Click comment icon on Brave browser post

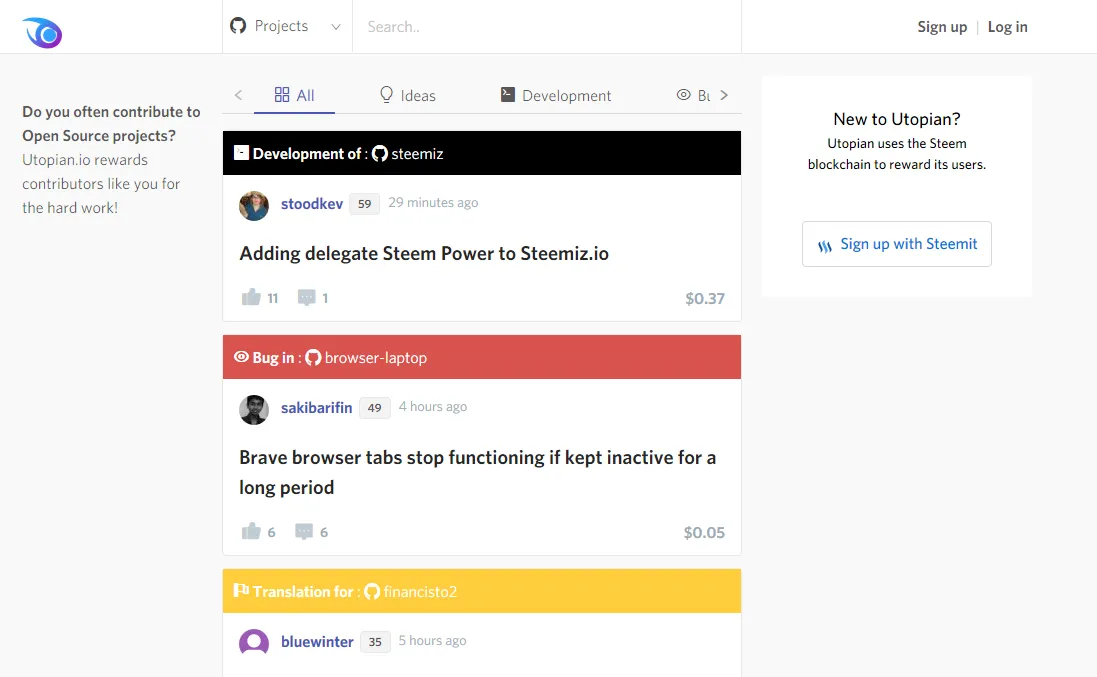click(304, 532)
